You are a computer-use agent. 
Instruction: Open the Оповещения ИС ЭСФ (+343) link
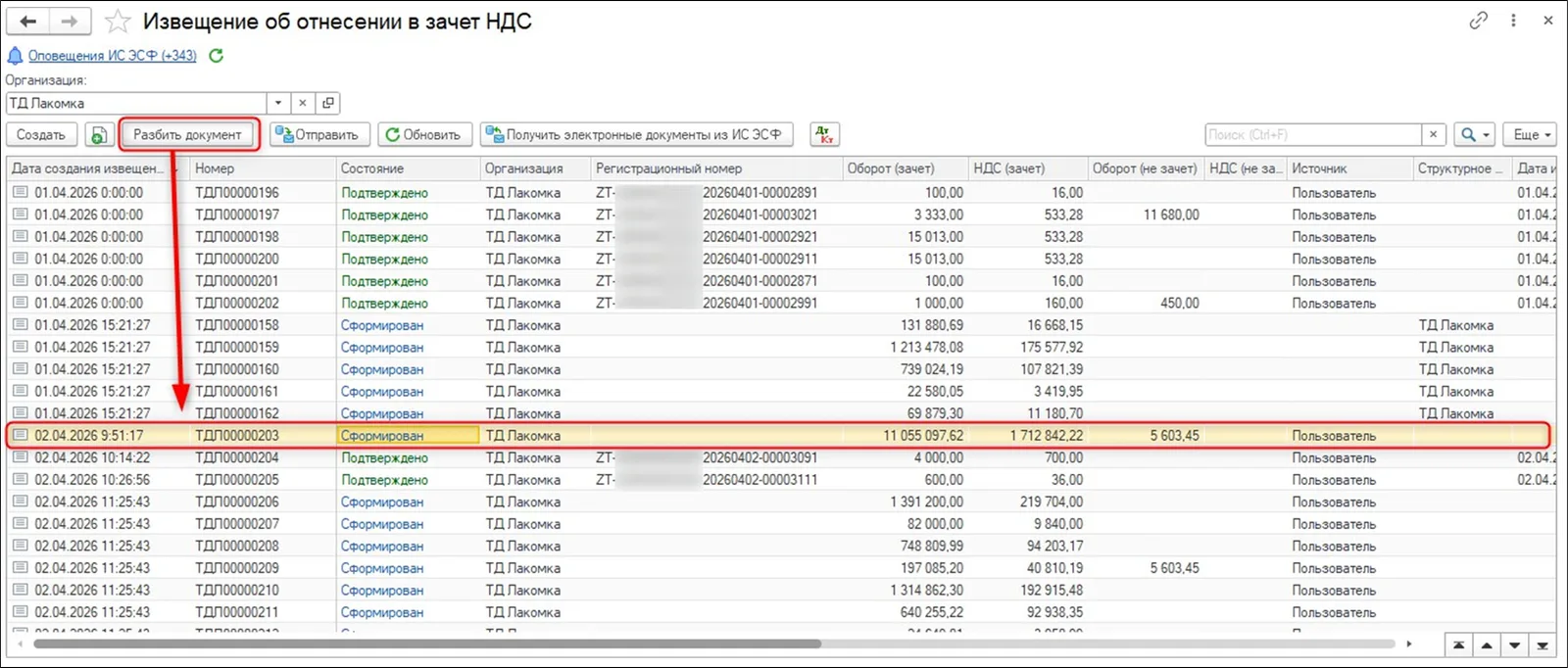(113, 56)
